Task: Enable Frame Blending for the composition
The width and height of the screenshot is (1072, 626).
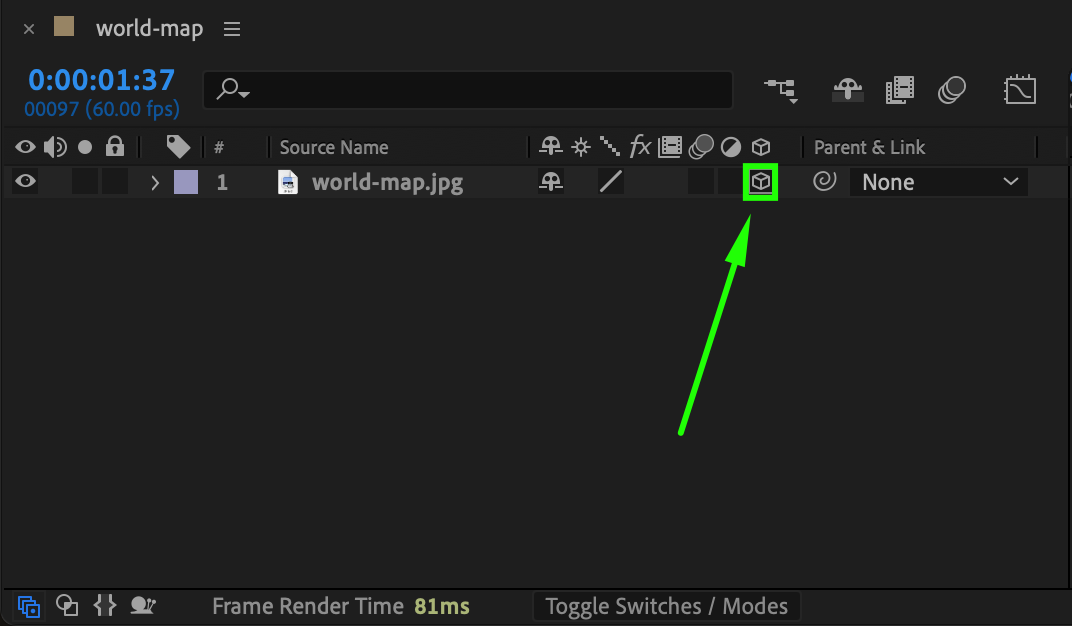Action: click(900, 90)
